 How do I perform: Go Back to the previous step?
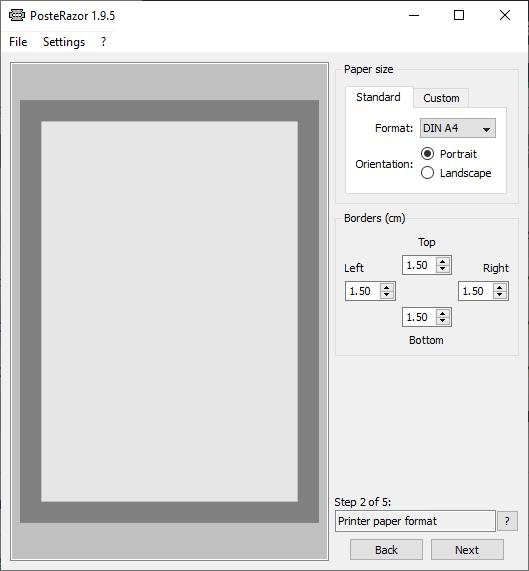tap(386, 550)
